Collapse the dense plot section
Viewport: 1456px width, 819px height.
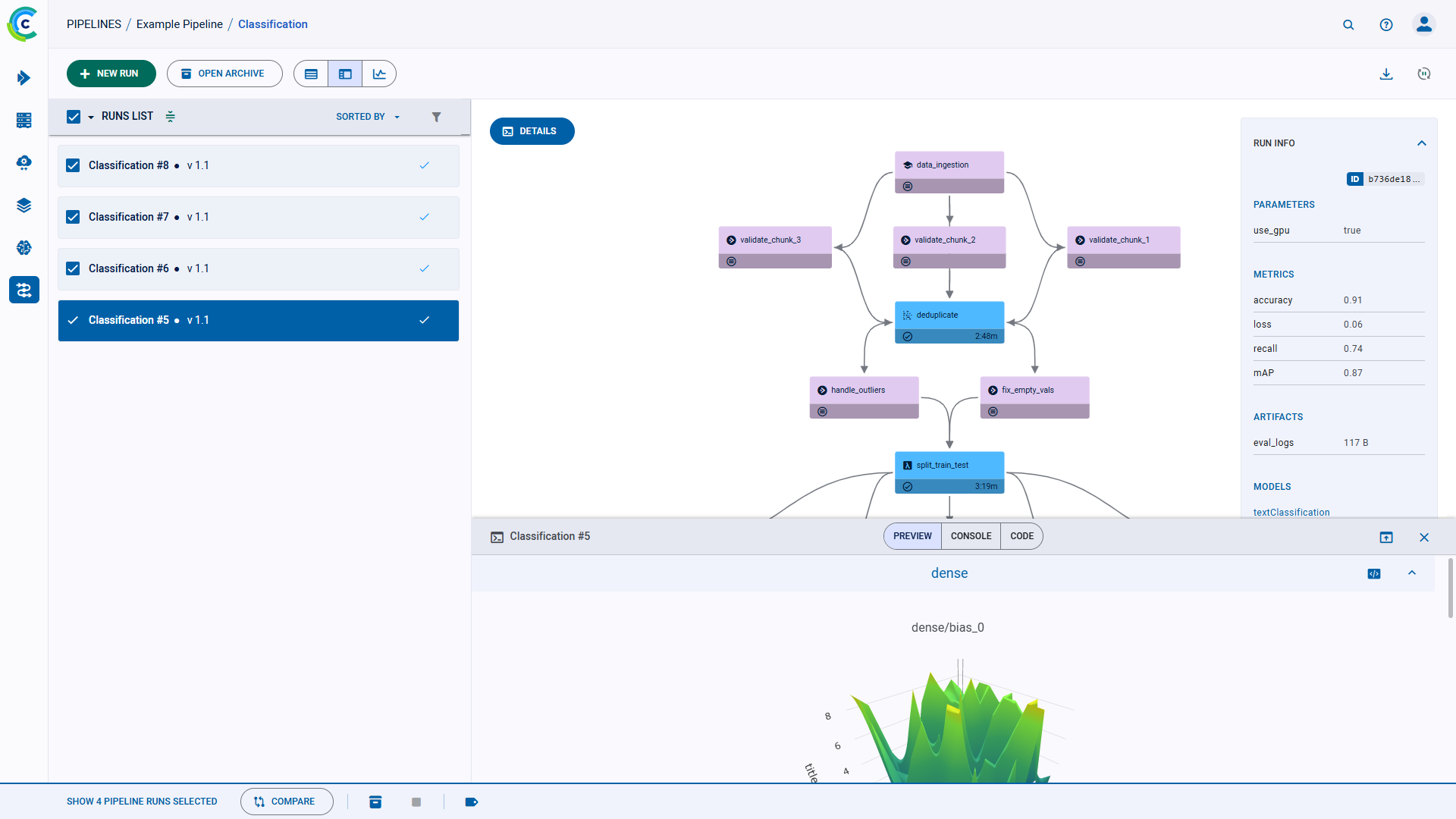(1412, 573)
